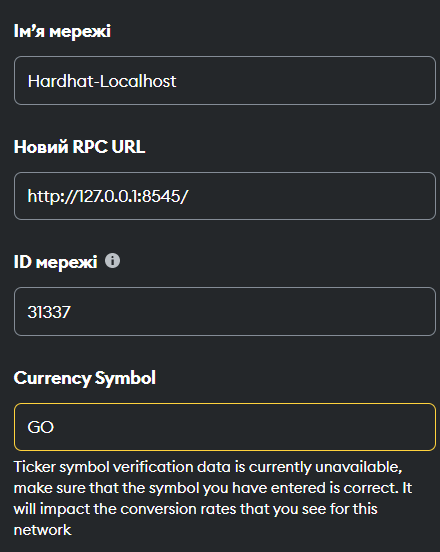Click the Ім'я мережі label
Screen dimensions: 440x552
[62, 31]
